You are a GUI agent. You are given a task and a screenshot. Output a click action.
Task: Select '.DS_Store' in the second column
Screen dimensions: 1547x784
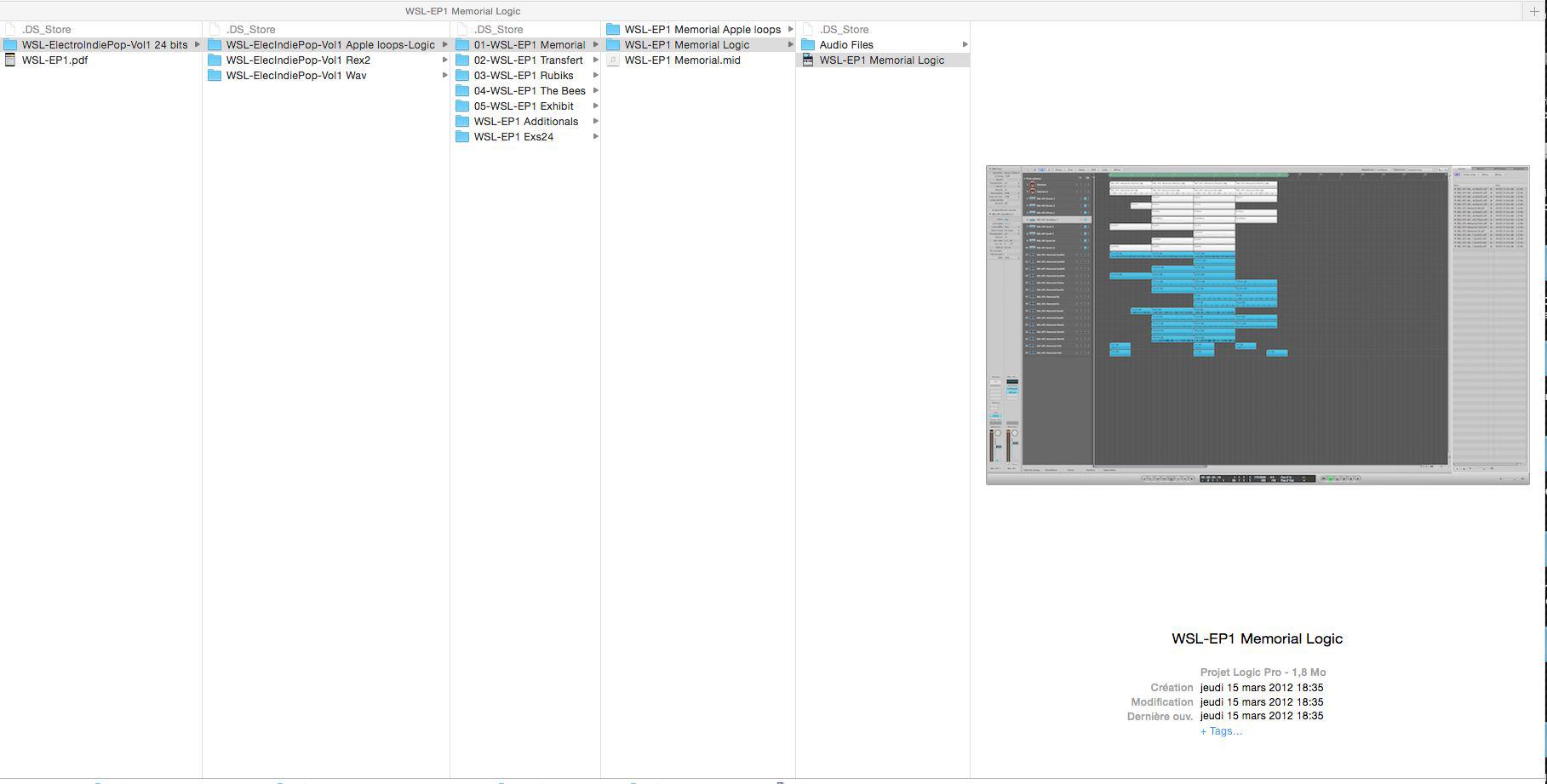tap(250, 29)
